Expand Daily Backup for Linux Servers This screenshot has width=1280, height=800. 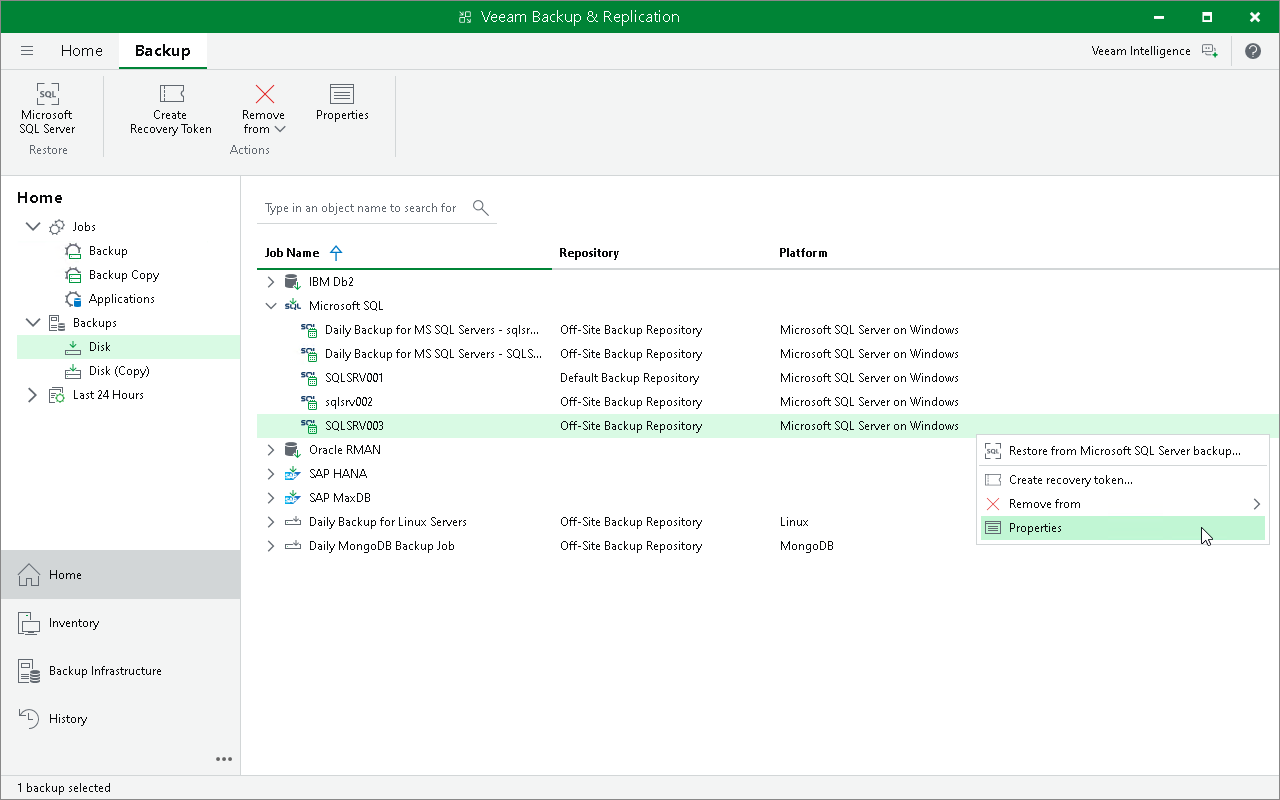tap(270, 522)
